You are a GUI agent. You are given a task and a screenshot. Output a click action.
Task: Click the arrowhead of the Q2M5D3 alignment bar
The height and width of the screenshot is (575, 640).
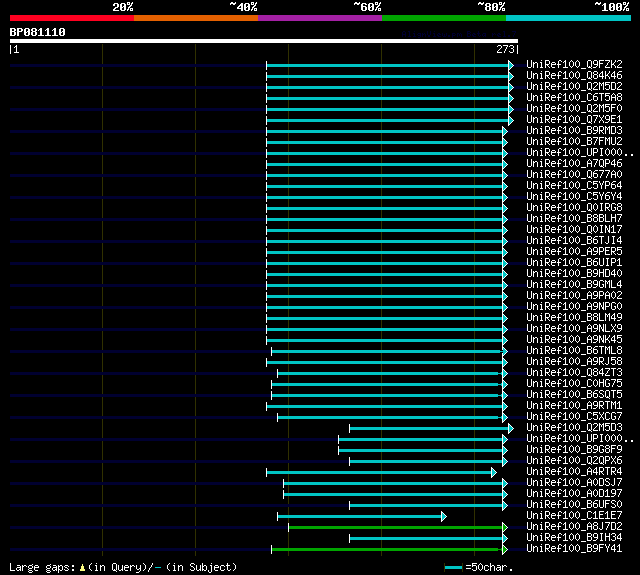tap(511, 428)
